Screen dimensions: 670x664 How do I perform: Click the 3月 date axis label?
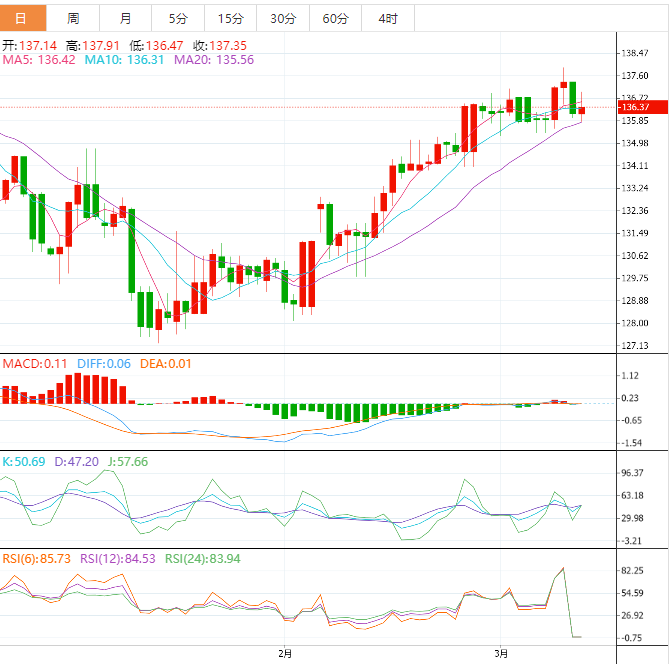[501, 654]
